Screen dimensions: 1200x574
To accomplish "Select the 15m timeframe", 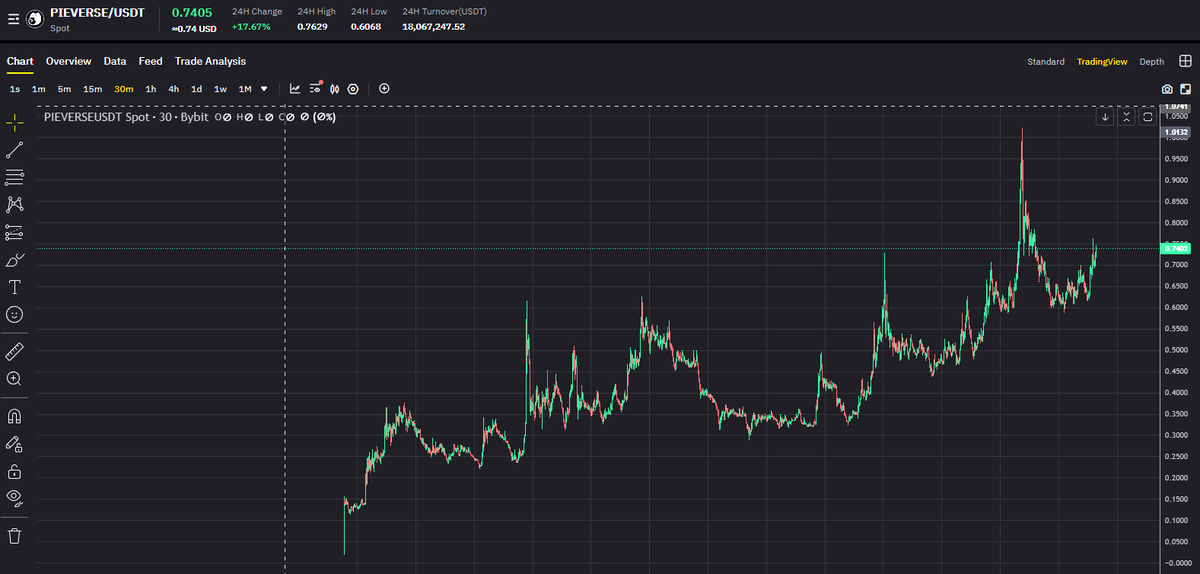I will [x=92, y=89].
